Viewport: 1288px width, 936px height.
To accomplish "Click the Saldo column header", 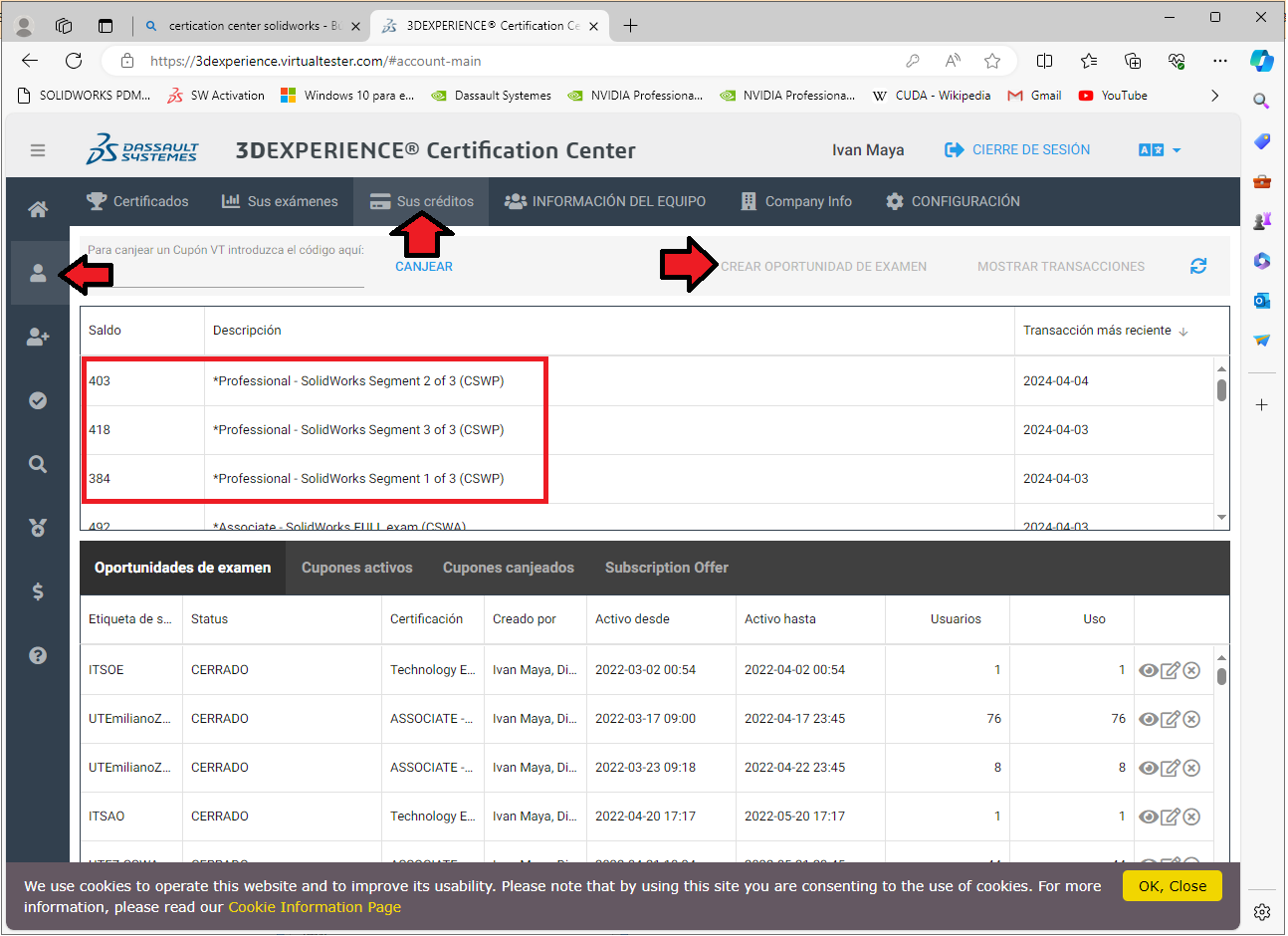I will click(x=142, y=331).
